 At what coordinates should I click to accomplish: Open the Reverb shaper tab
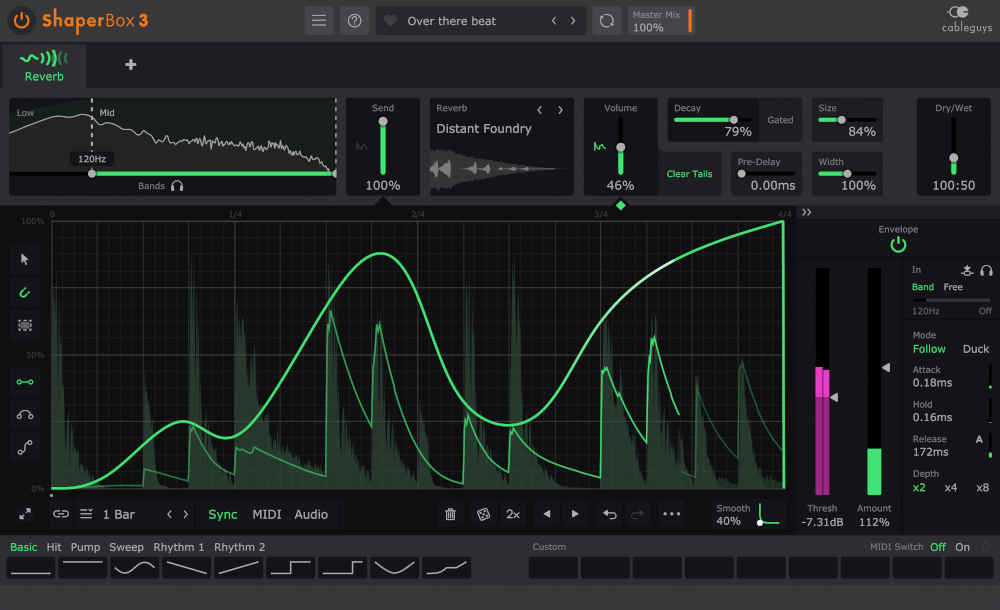point(44,66)
